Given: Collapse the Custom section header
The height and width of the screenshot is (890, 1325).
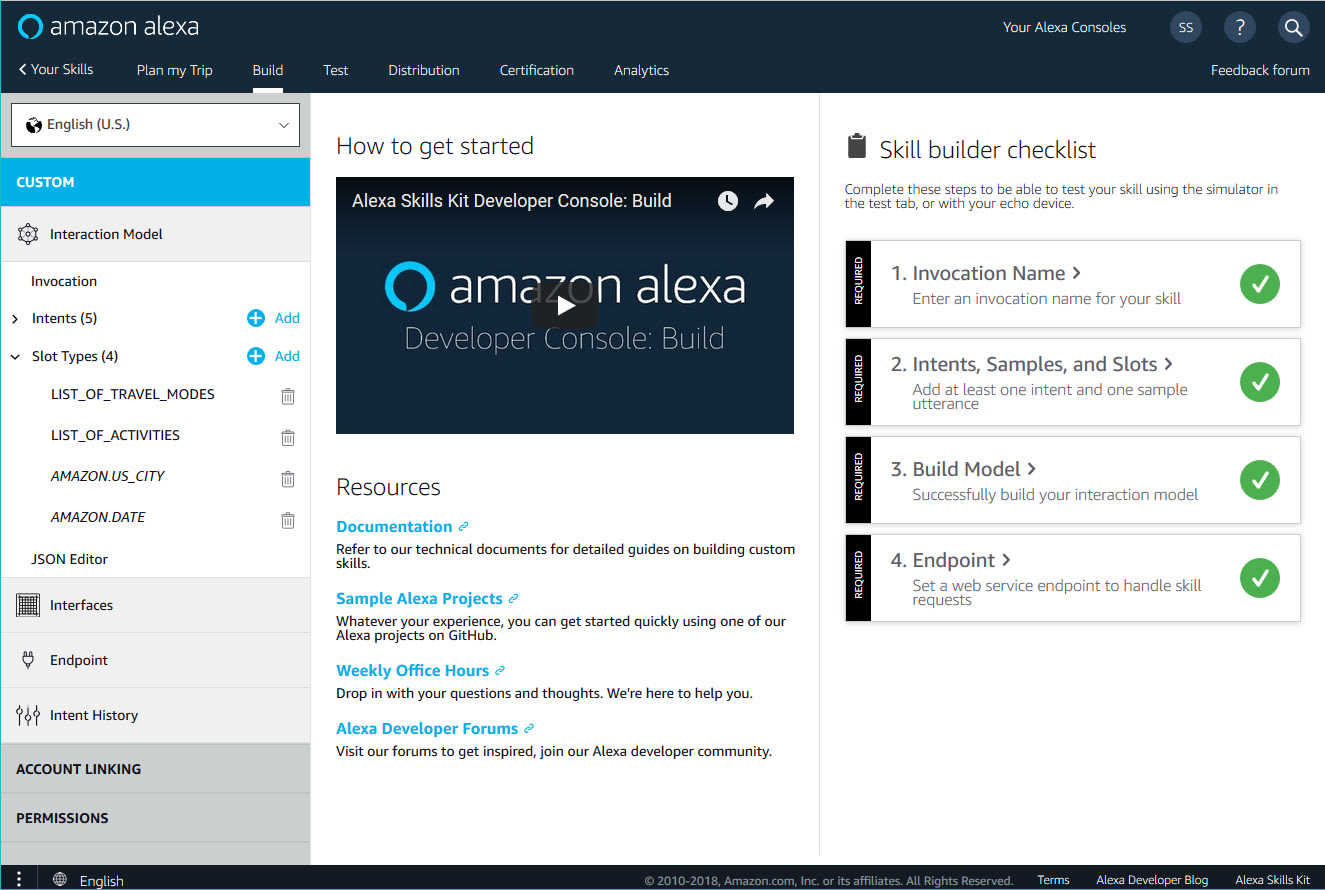Looking at the screenshot, I should tap(155, 182).
